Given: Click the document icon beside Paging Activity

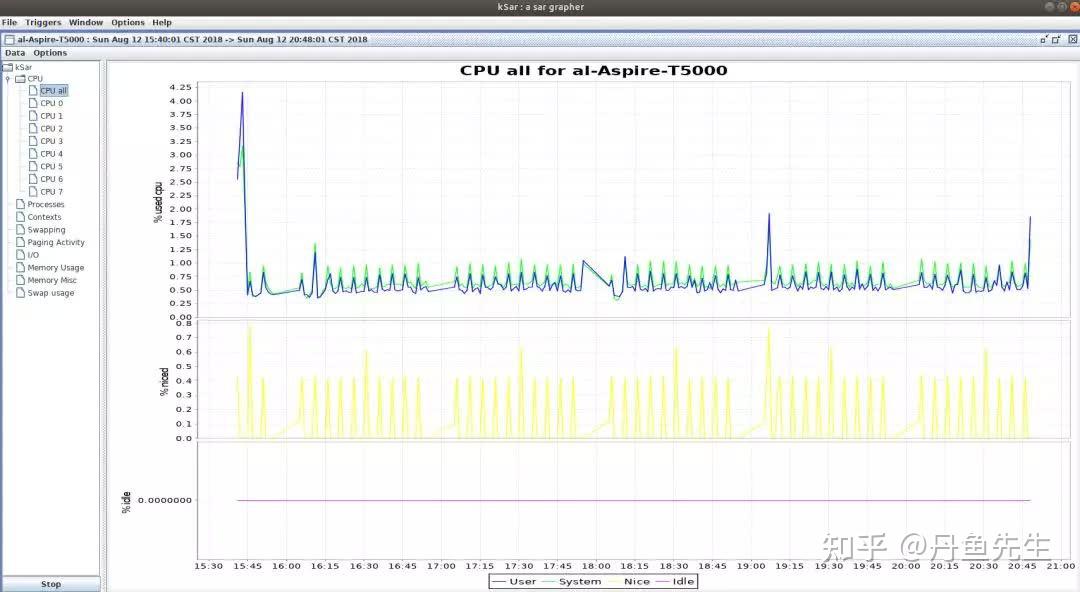Looking at the screenshot, I should tap(21, 243).
